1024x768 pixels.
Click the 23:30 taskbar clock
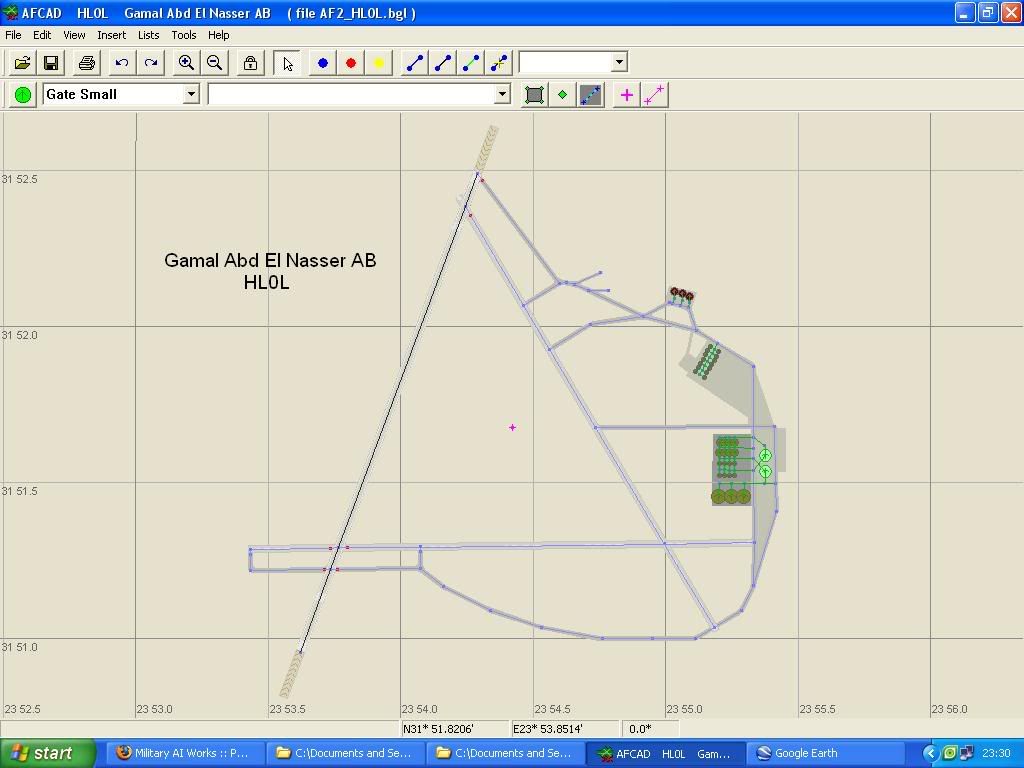(x=996, y=754)
